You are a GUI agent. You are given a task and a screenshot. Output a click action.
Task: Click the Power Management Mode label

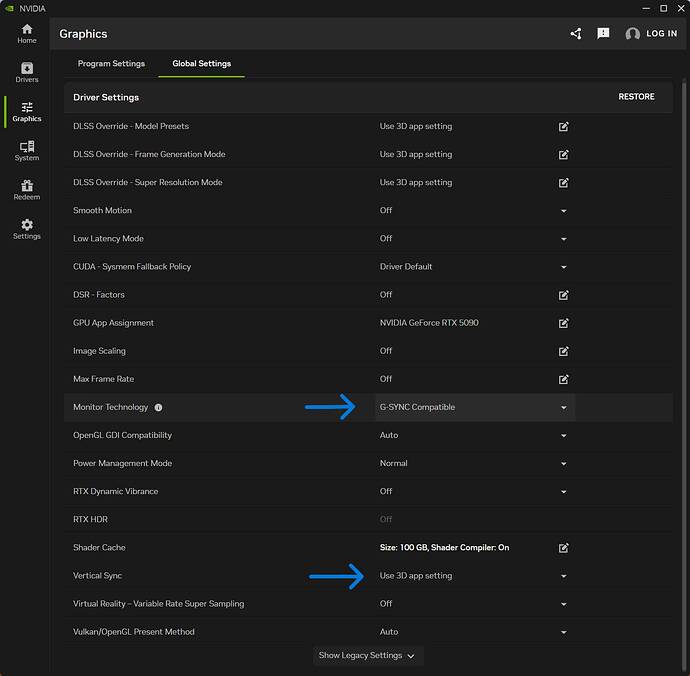(122, 463)
